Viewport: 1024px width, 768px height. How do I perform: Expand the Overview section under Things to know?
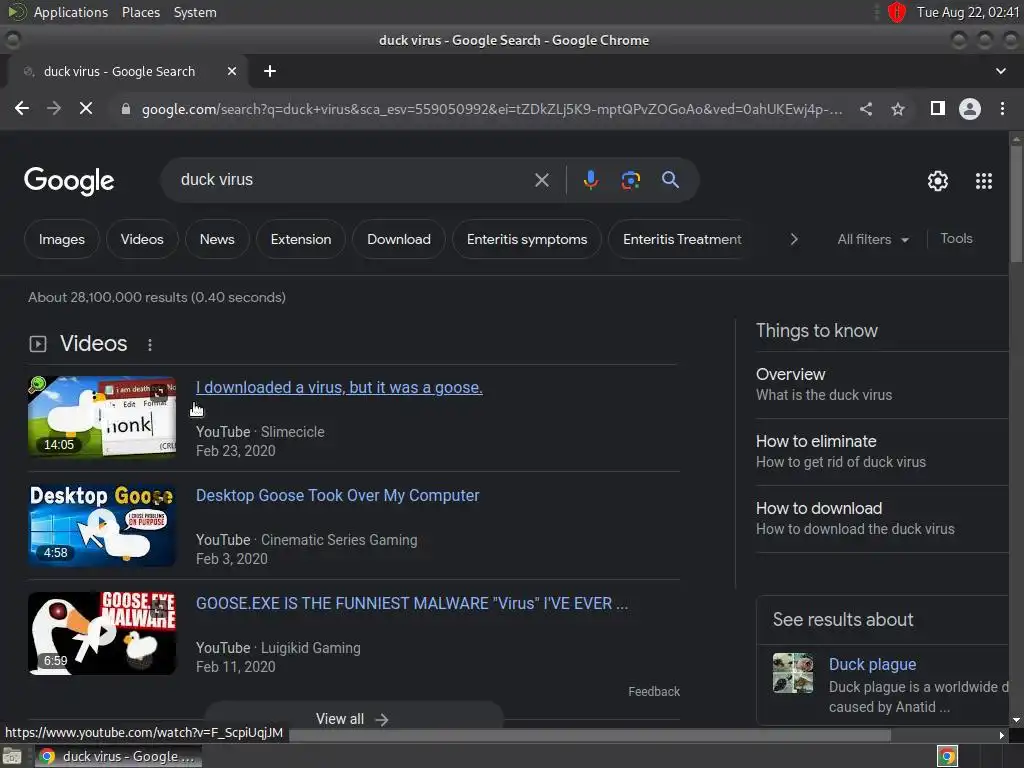tap(882, 384)
